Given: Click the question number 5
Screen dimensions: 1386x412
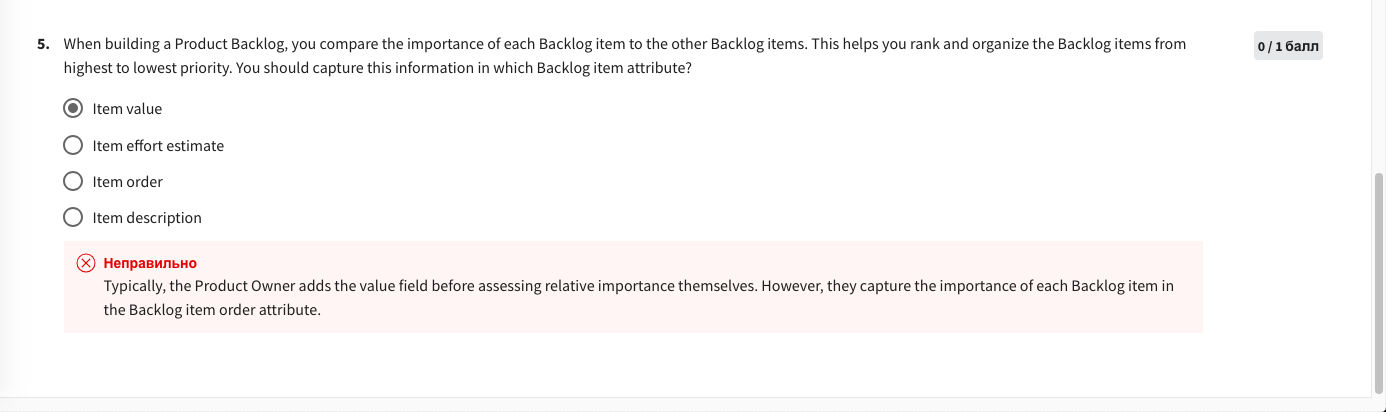Looking at the screenshot, I should coord(43,44).
